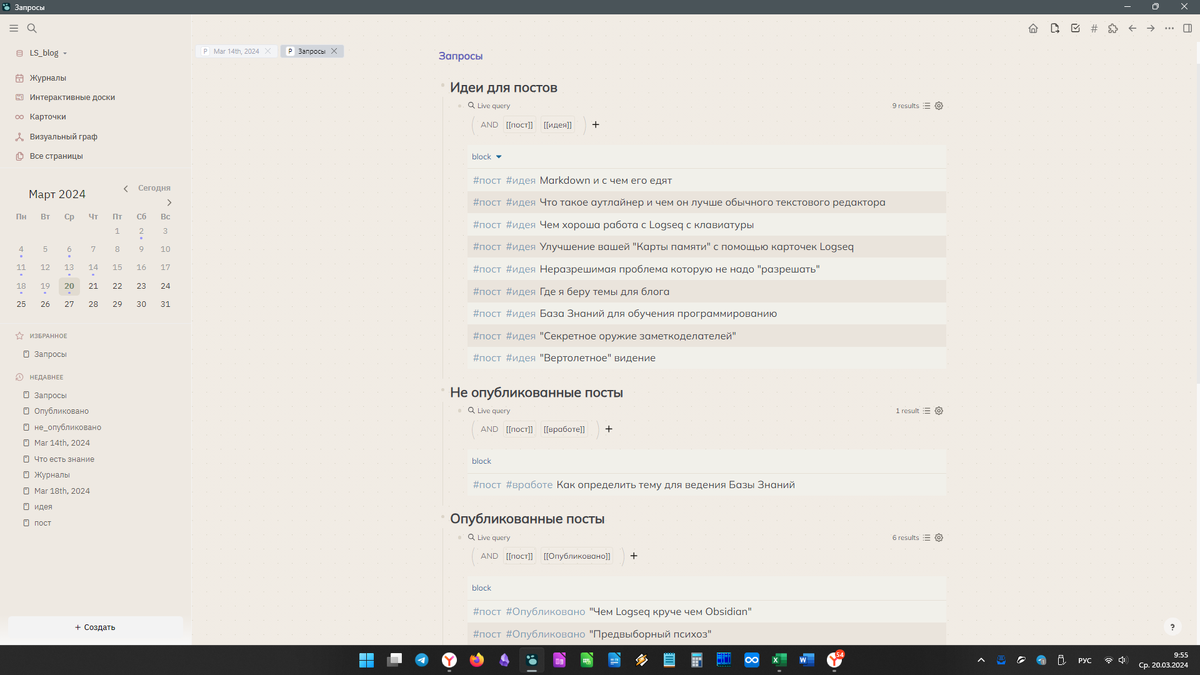
Task: Click the [[идея]] query filter tag
Action: [x=558, y=125]
